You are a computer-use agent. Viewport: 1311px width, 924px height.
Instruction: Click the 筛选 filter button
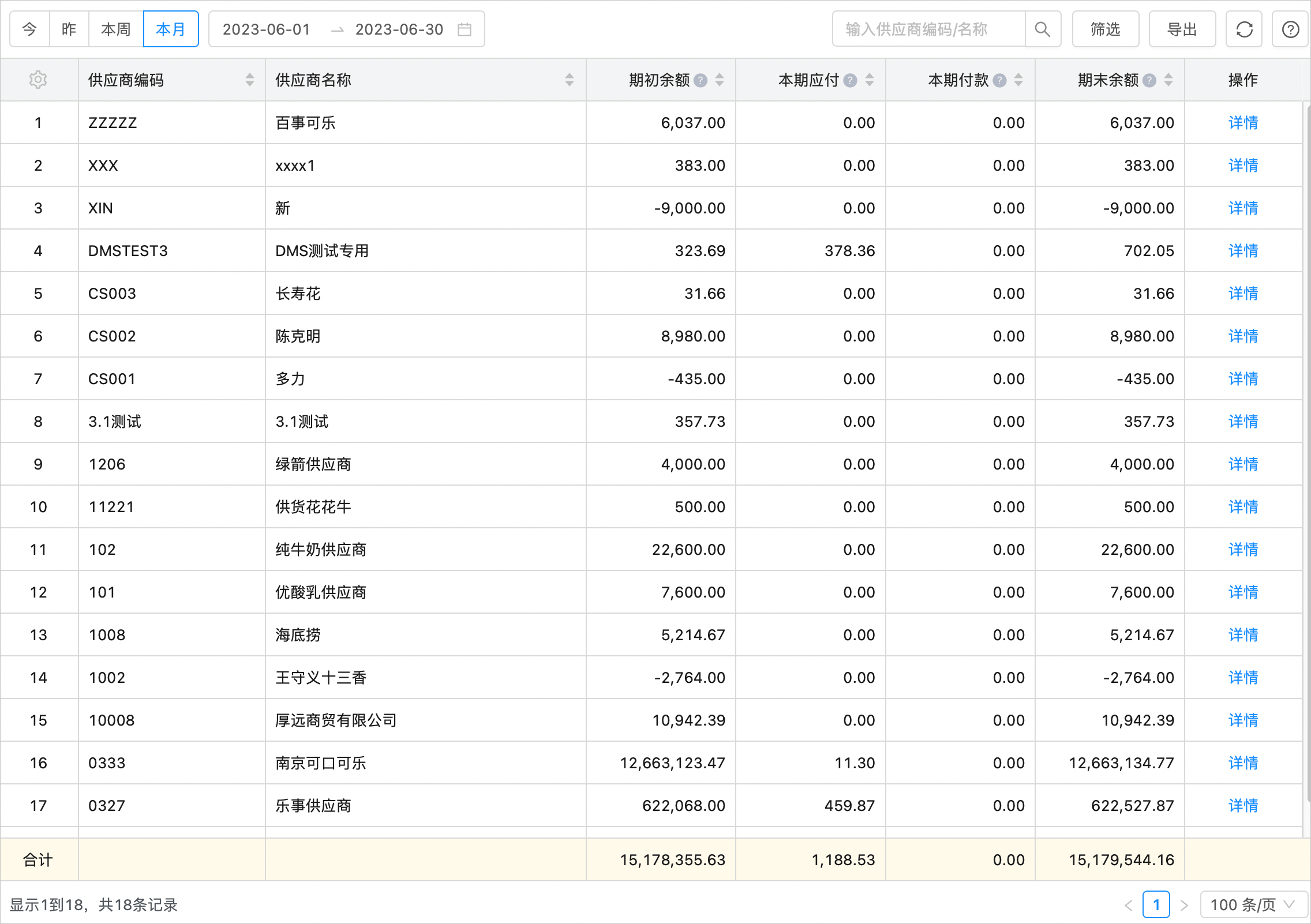[1106, 29]
